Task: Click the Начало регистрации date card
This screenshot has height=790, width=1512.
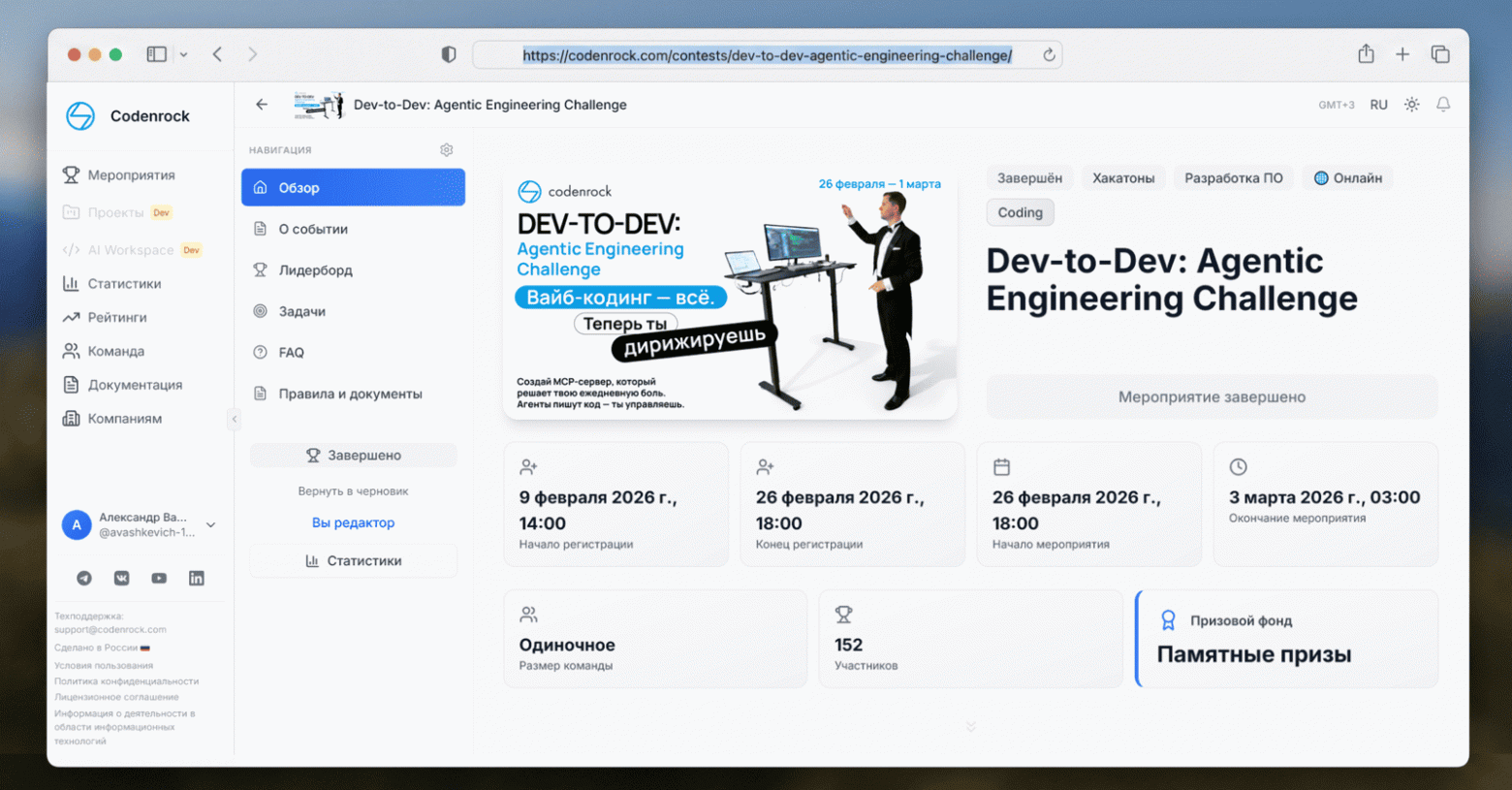Action: 615,504
